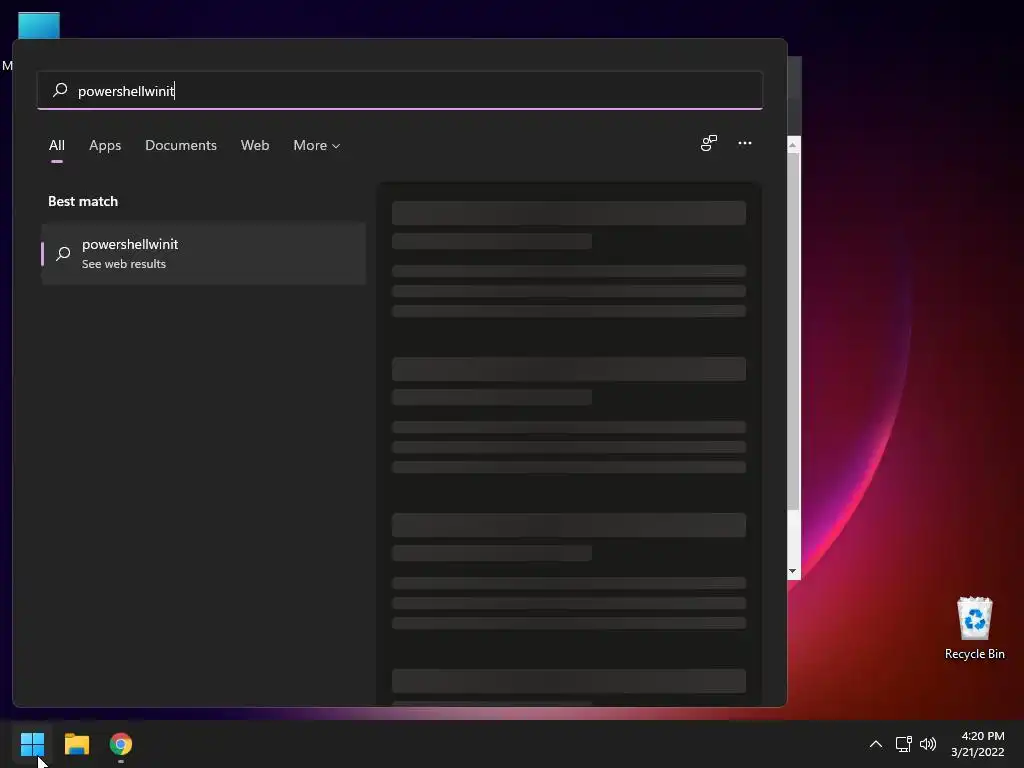This screenshot has height=768, width=1024.
Task: Click the search box containing powershellwinit
Action: [x=400, y=91]
